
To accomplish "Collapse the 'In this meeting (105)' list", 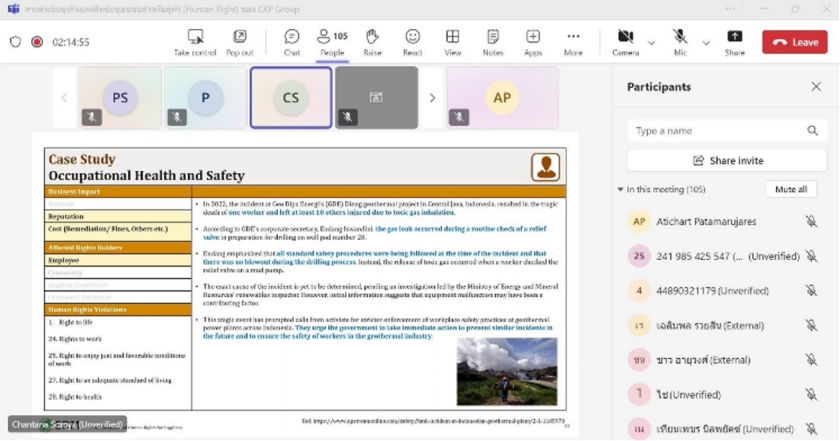I will click(620, 189).
